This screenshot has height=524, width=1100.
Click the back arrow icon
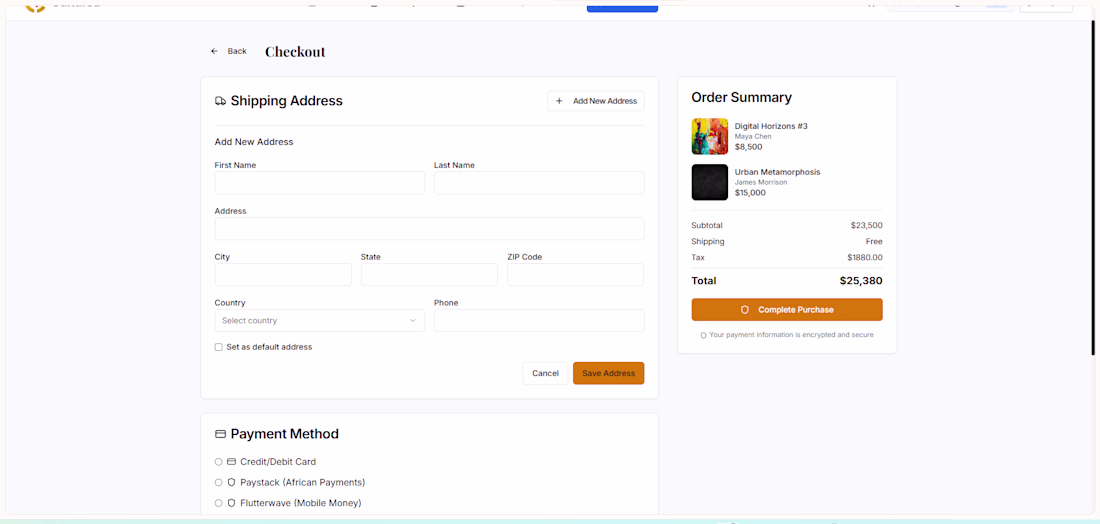(215, 51)
